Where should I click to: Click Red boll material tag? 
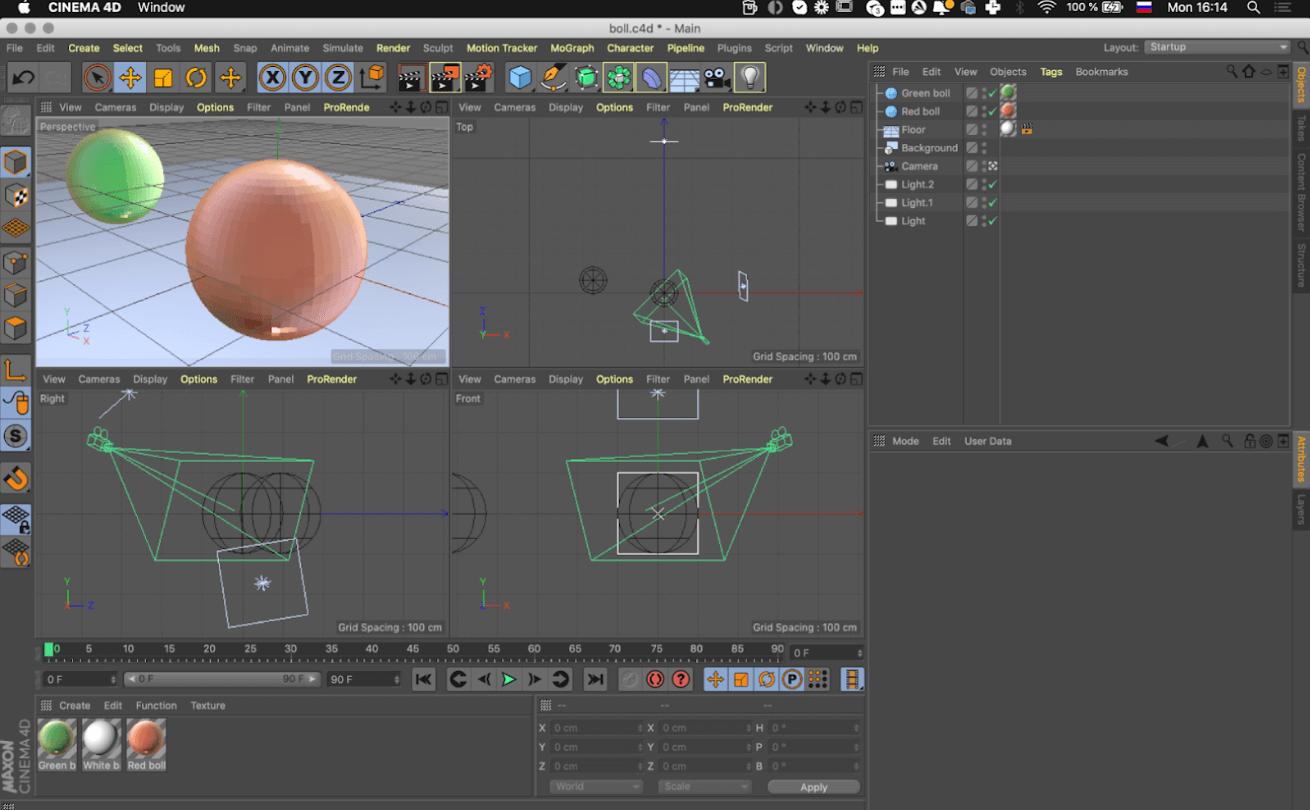pos(1008,111)
